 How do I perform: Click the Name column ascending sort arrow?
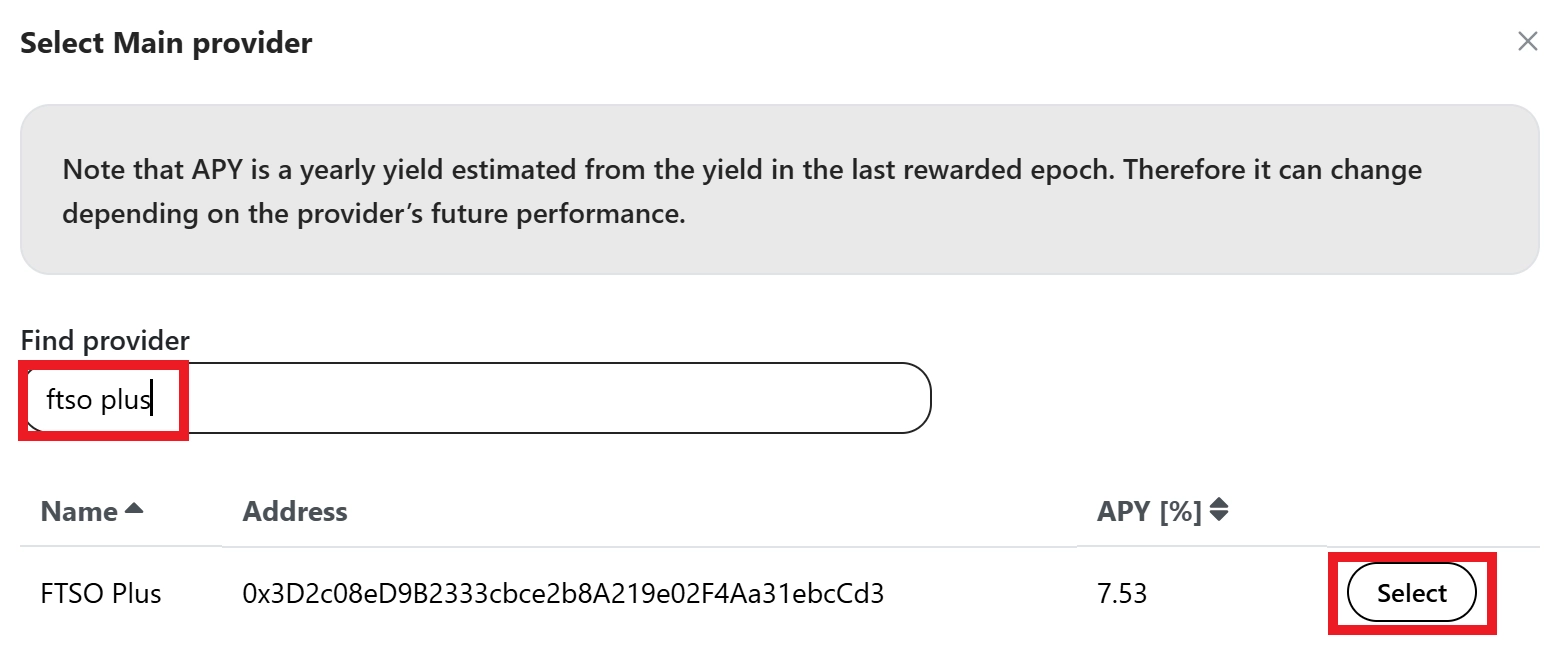pos(134,509)
